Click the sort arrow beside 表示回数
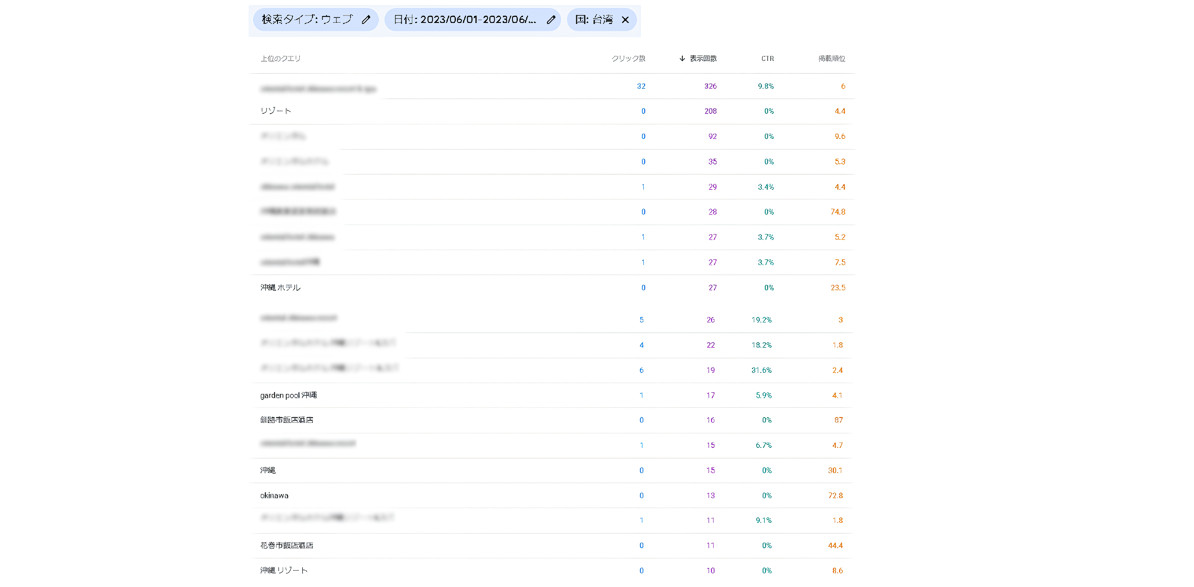This screenshot has width=1194, height=587. pyautogui.click(x=682, y=59)
